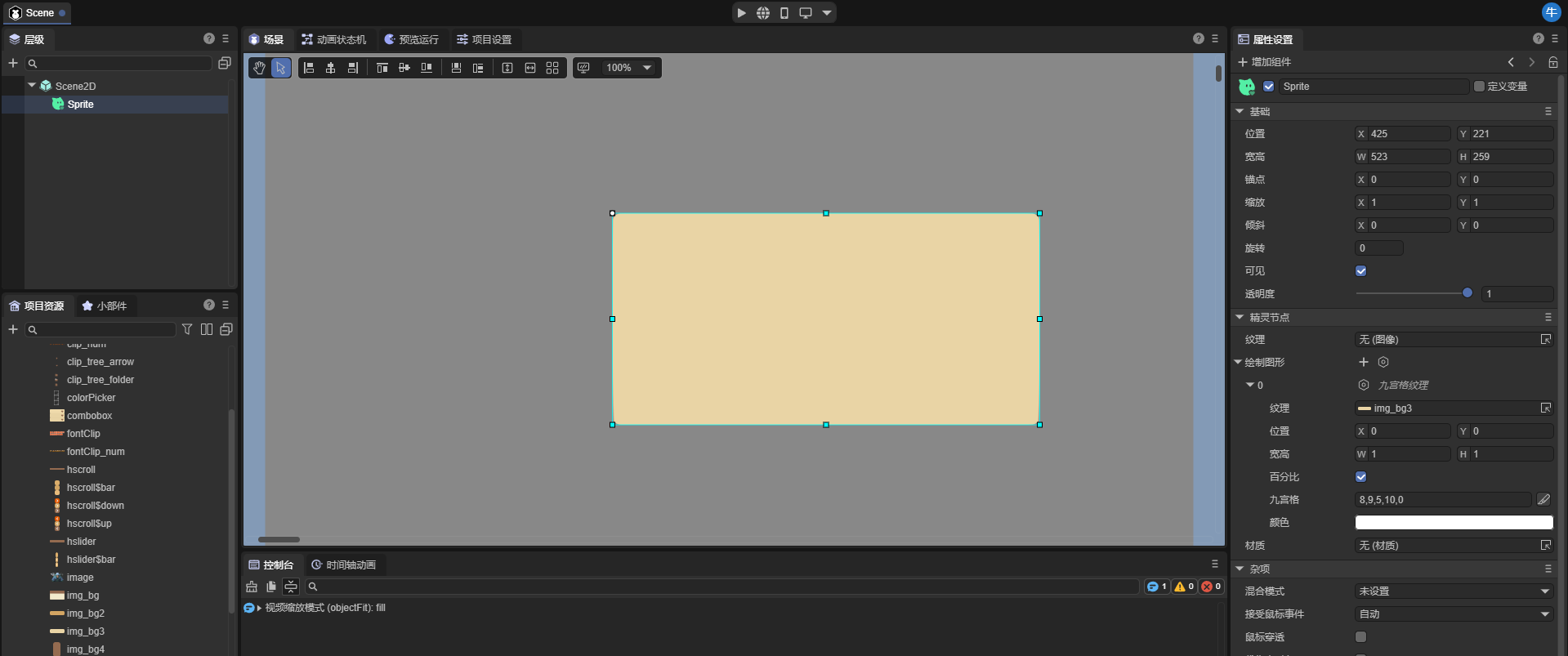Image resolution: width=1568 pixels, height=656 pixels.
Task: Click the filter icon in project assets
Action: tap(187, 329)
